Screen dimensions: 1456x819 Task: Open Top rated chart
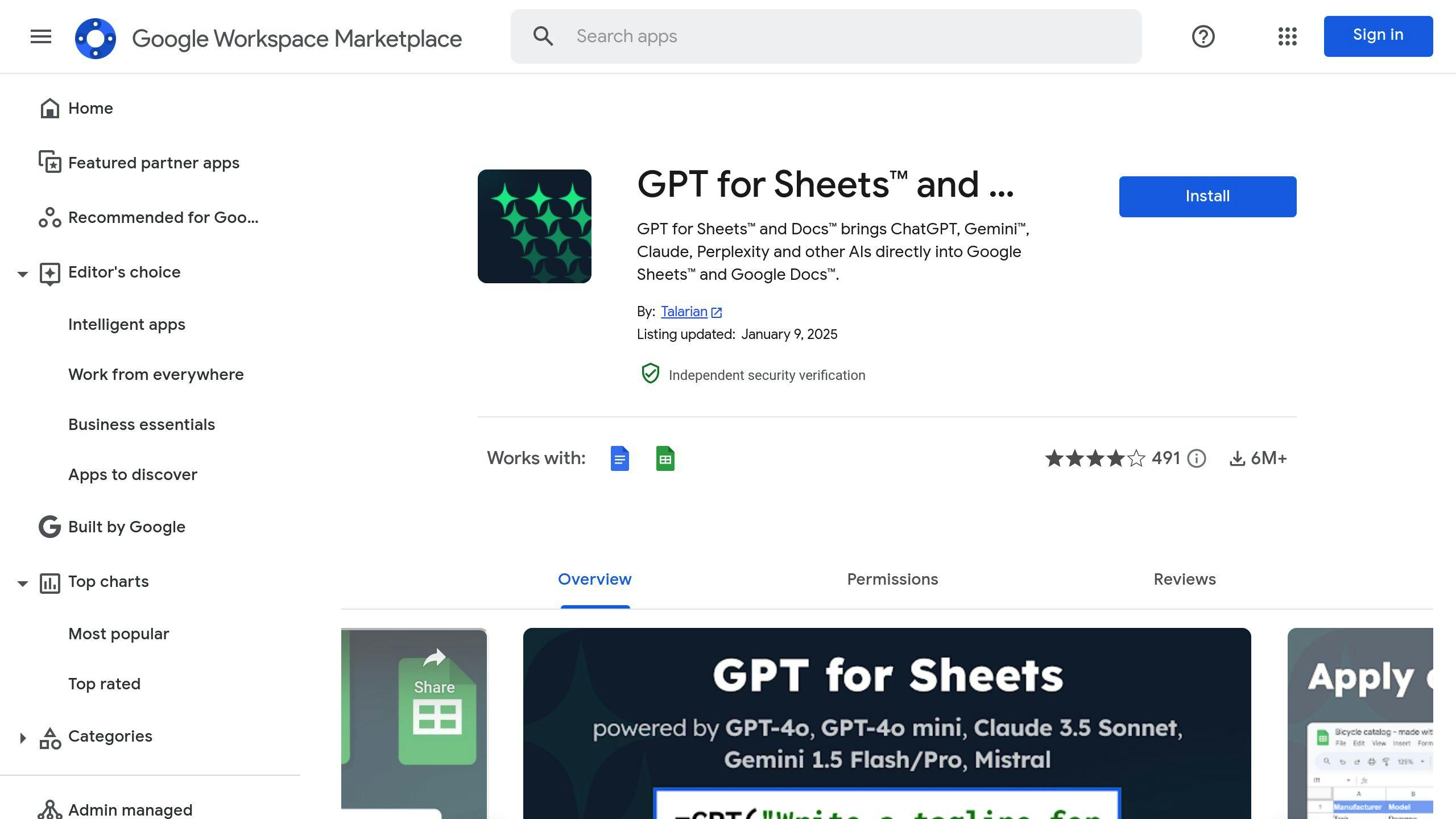(104, 684)
